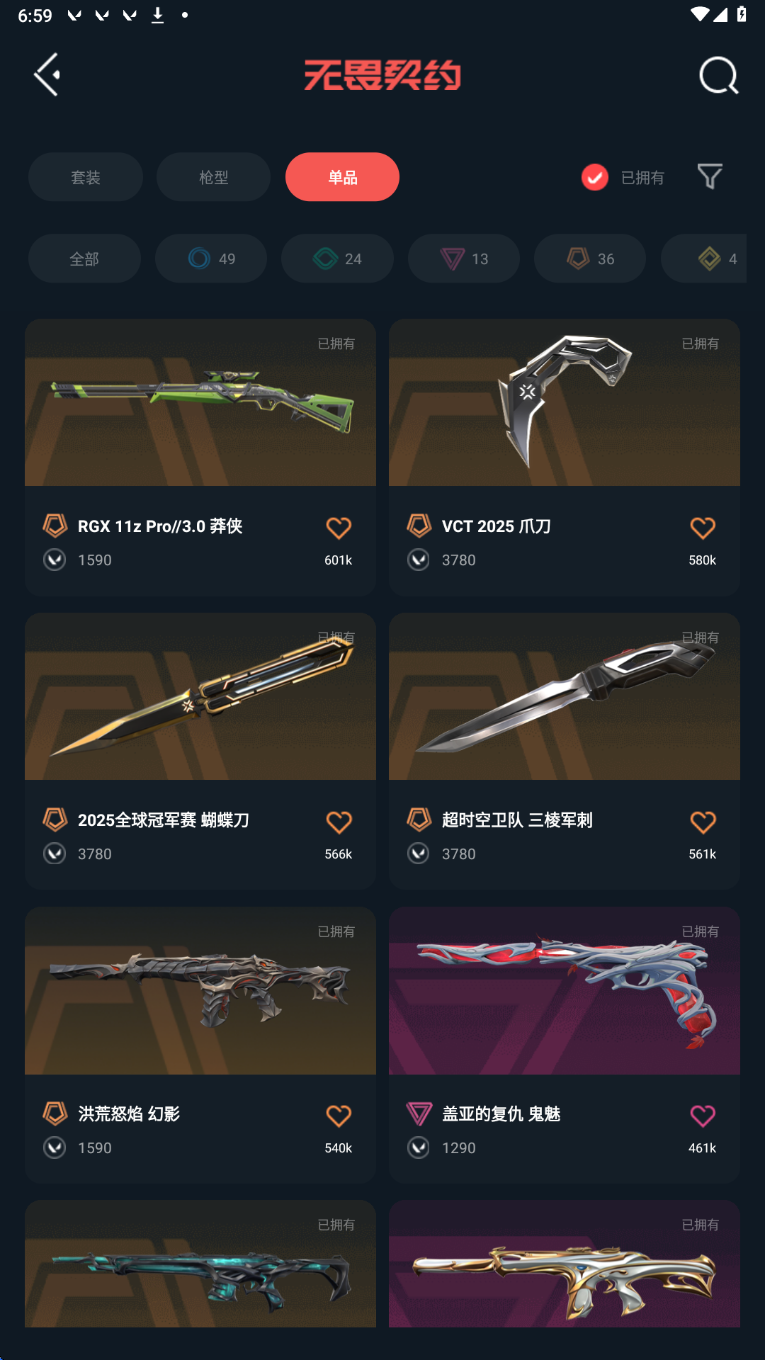765x1360 pixels.
Task: Open the RGX 11z Pro rifle image
Action: 200,403
